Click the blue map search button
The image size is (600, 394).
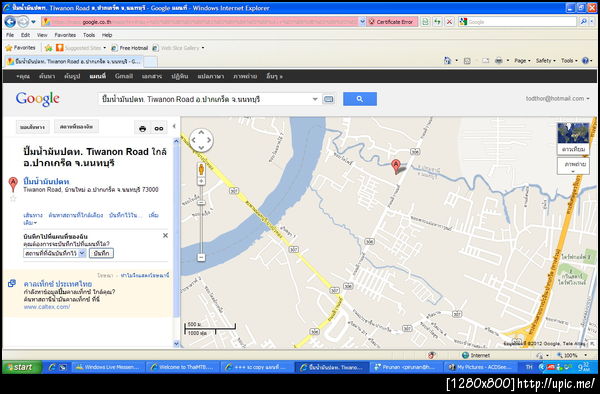pyautogui.click(x=360, y=99)
